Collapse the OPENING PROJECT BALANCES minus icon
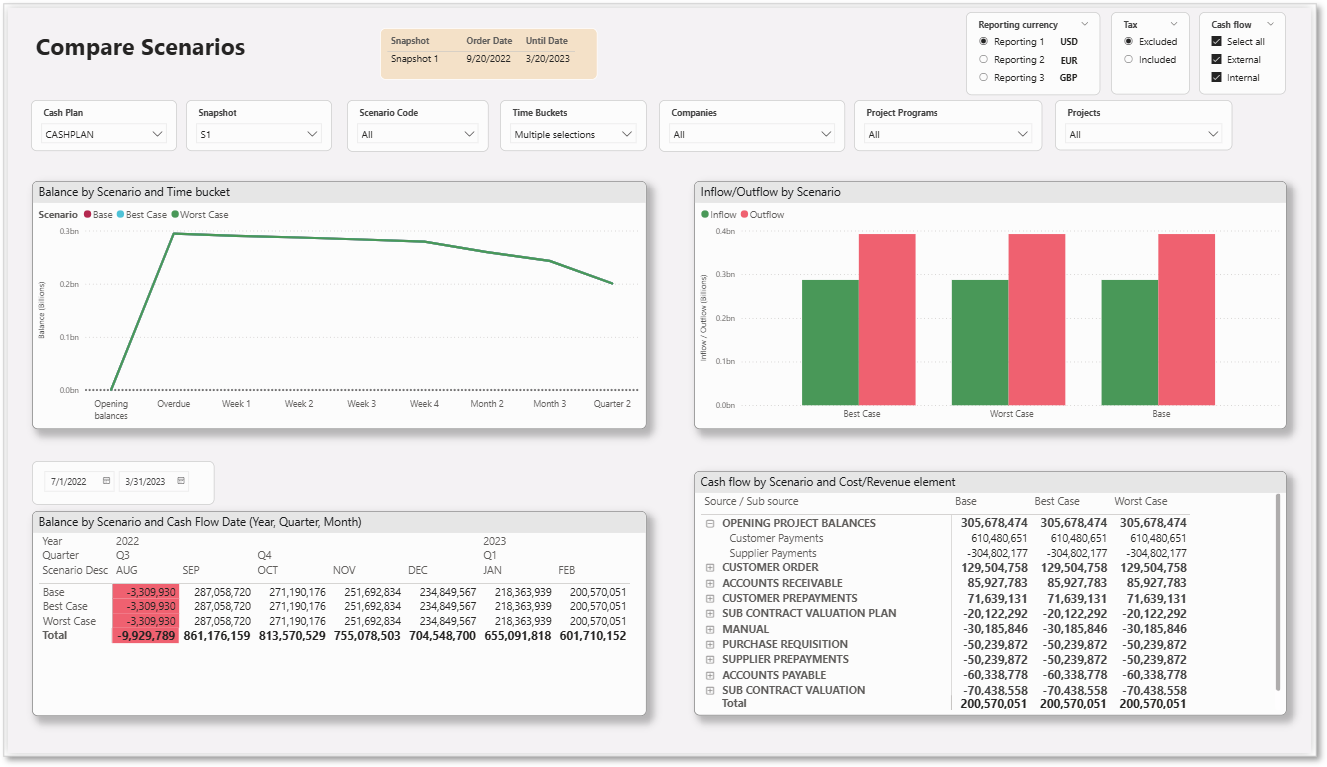Screen dimensions: 1327x767 tap(710, 523)
